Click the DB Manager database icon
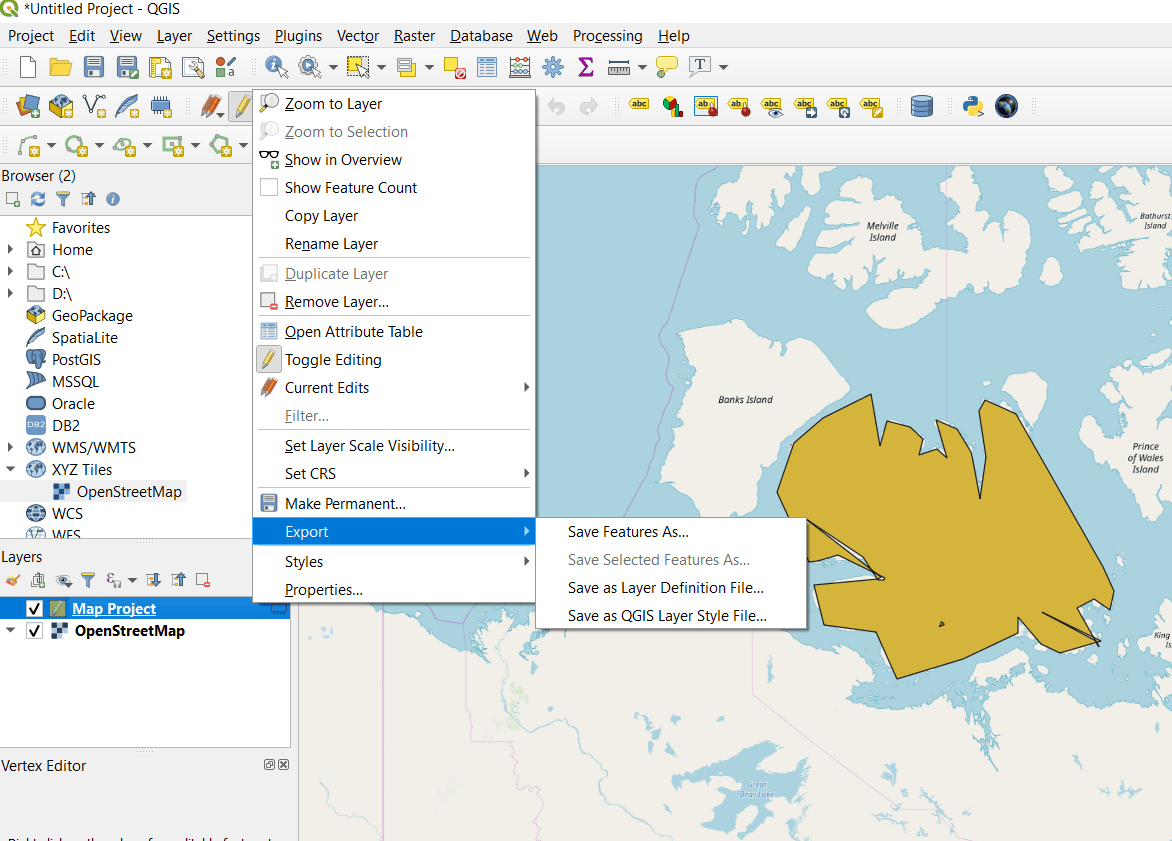Screen dimensions: 1172x841 (922, 106)
